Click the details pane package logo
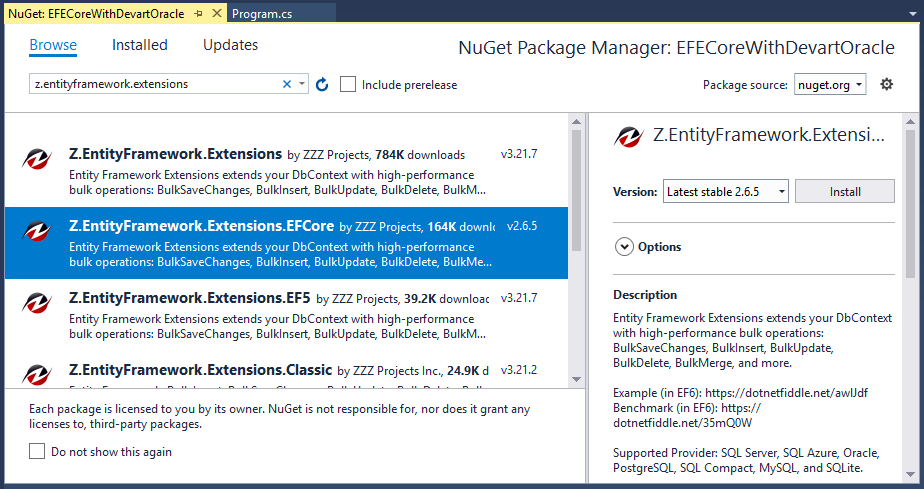The image size is (924, 489). pyautogui.click(x=628, y=136)
